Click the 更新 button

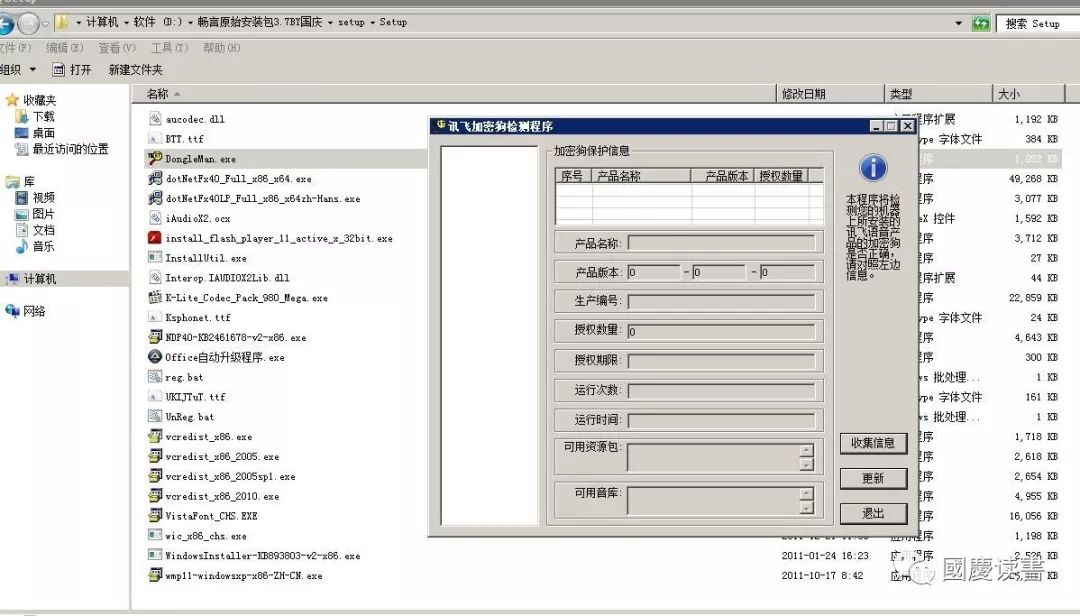(x=873, y=478)
